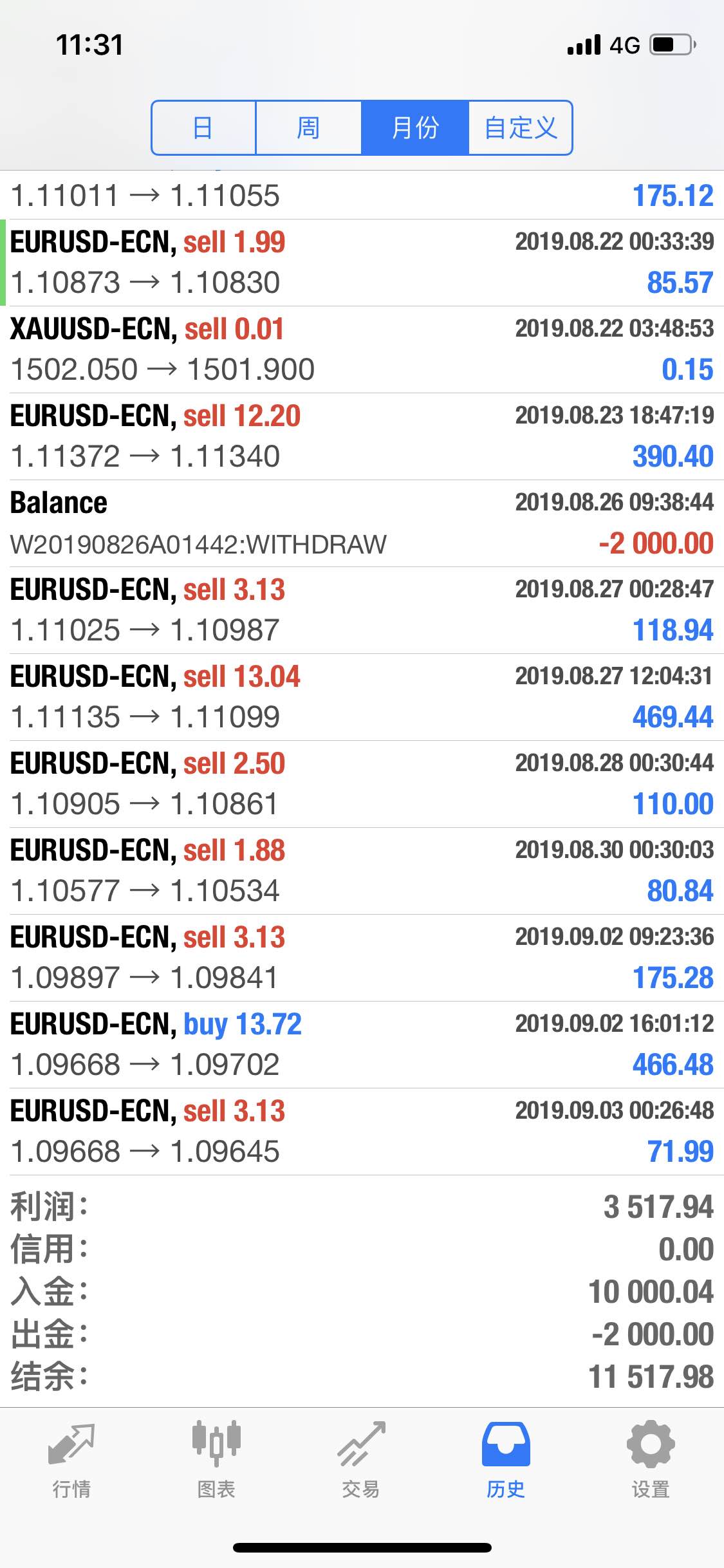
Task: Open Settings (设置) gear icon
Action: click(x=651, y=1444)
